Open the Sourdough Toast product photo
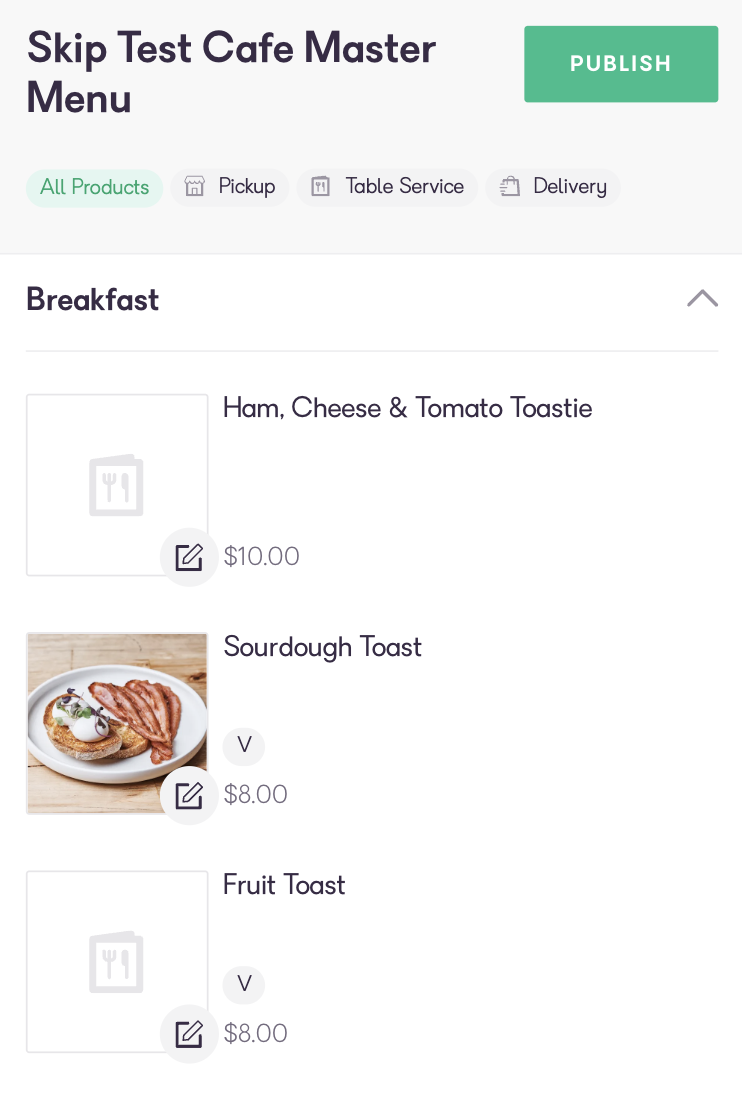 click(117, 723)
